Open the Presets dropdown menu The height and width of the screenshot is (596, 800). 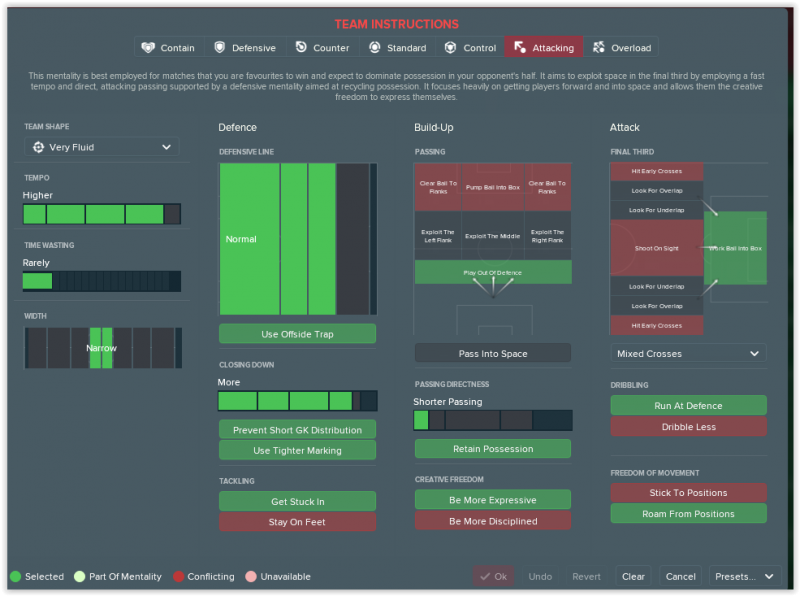click(x=745, y=577)
